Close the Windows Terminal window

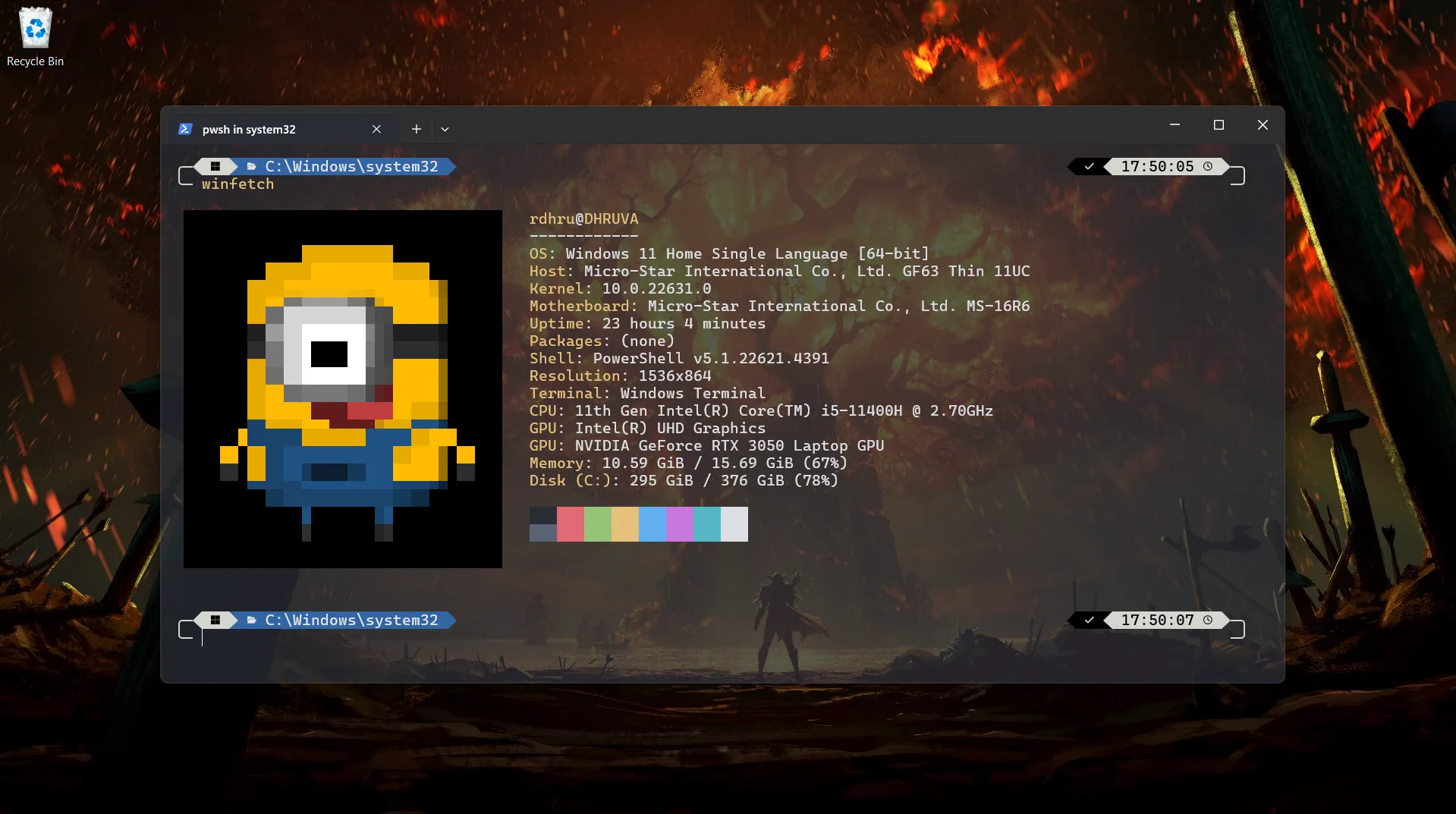coord(1263,124)
